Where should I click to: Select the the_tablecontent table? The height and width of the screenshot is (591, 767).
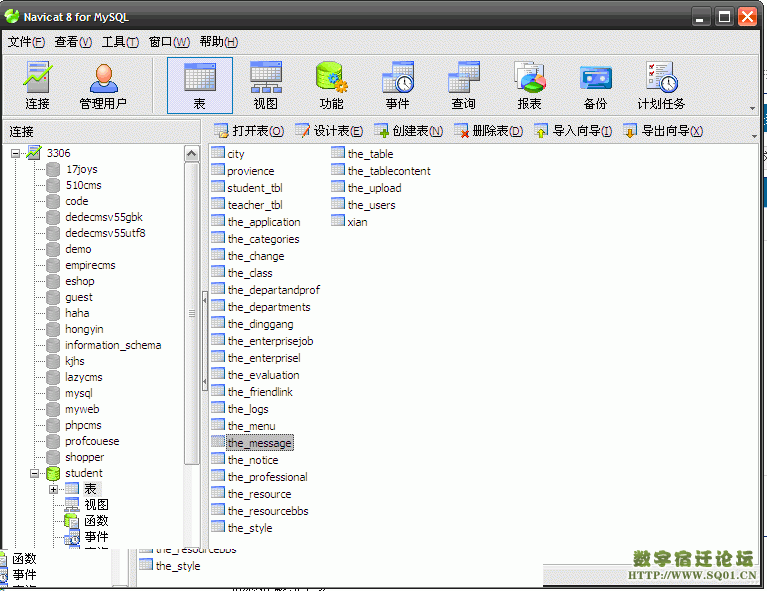pos(389,171)
